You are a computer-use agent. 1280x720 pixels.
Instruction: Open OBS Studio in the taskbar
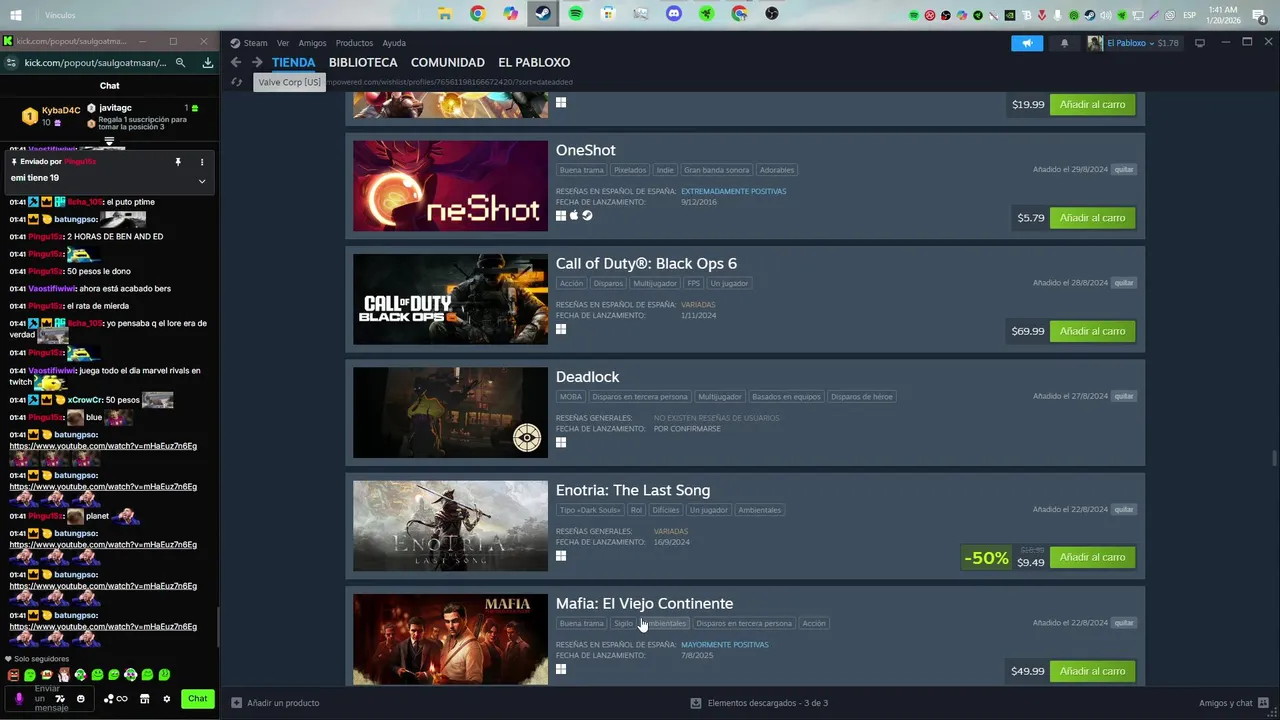click(x=771, y=14)
